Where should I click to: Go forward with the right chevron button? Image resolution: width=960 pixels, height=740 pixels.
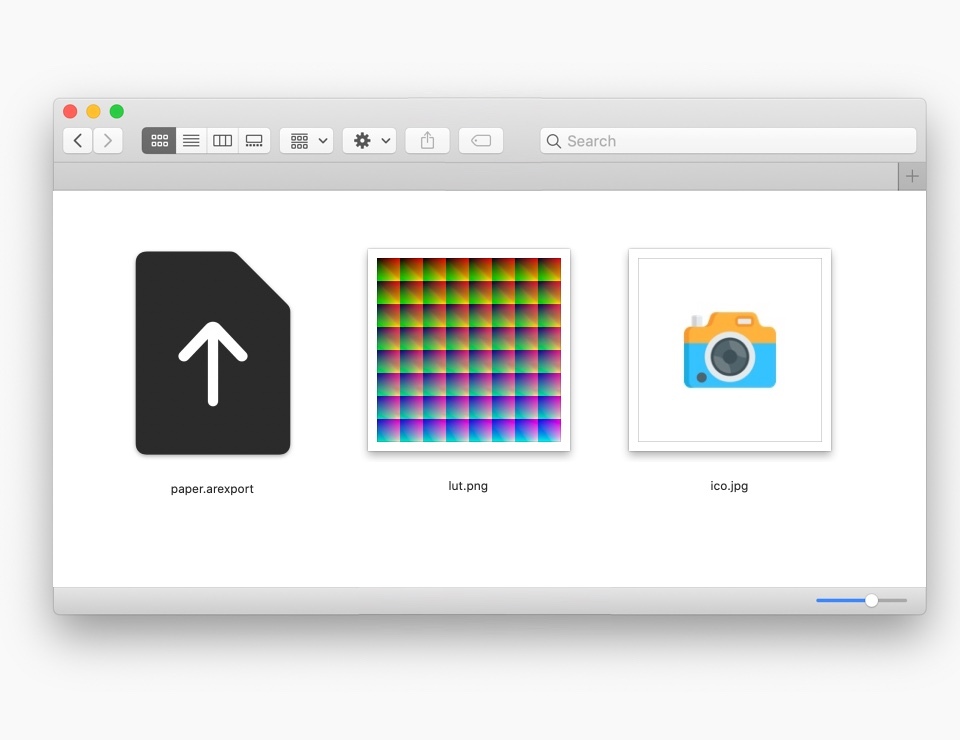pos(108,141)
